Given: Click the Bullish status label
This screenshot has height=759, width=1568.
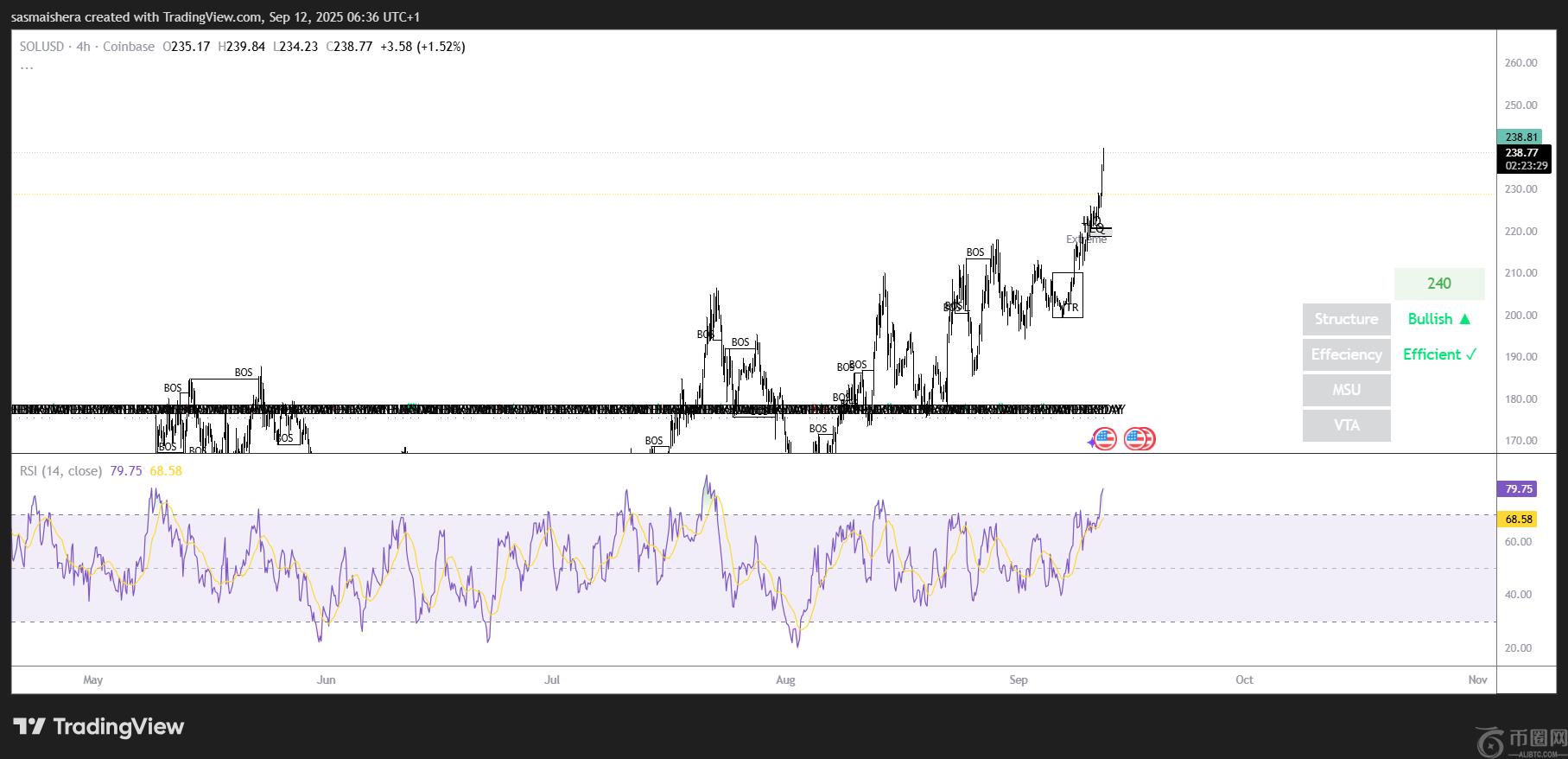Looking at the screenshot, I should (1438, 319).
